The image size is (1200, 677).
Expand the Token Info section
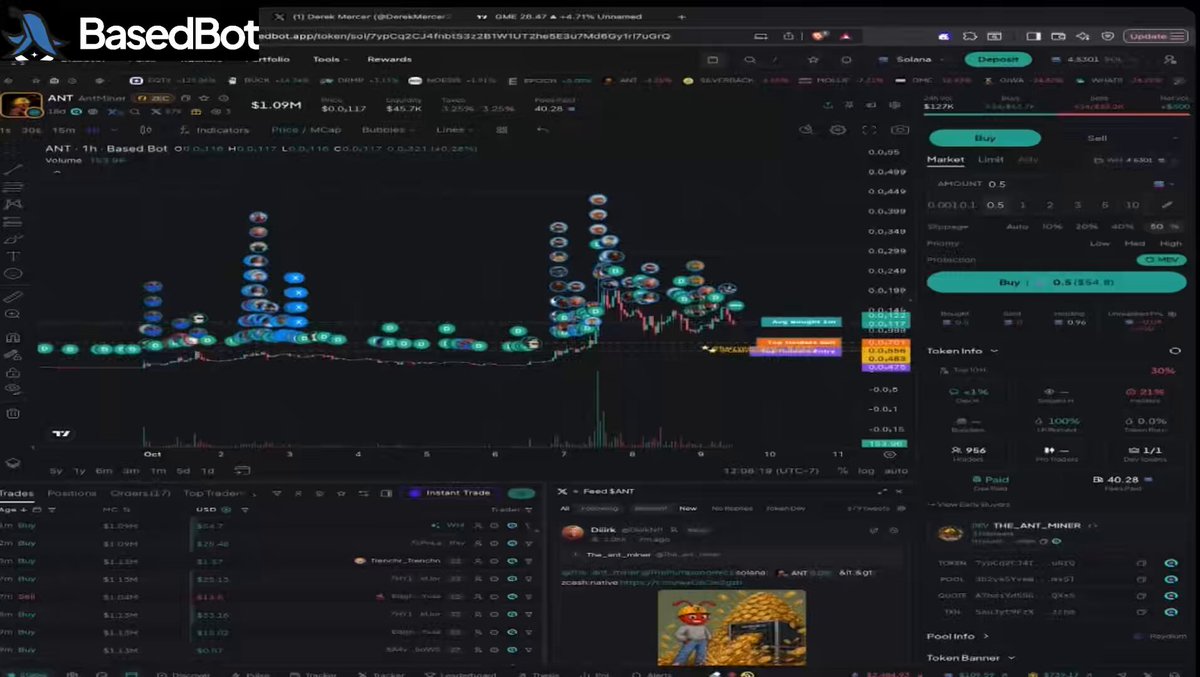click(962, 351)
